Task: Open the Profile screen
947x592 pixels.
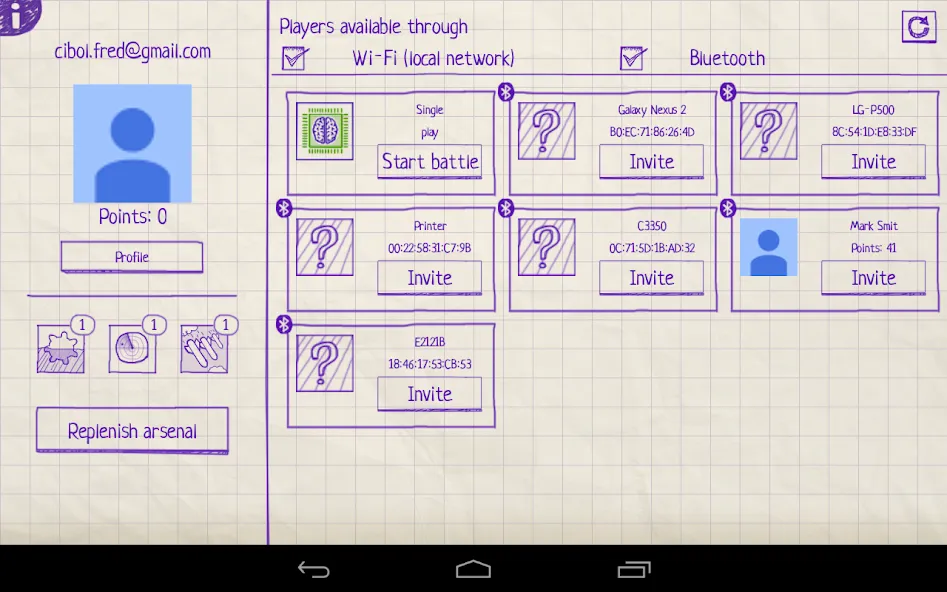Action: coord(131,257)
